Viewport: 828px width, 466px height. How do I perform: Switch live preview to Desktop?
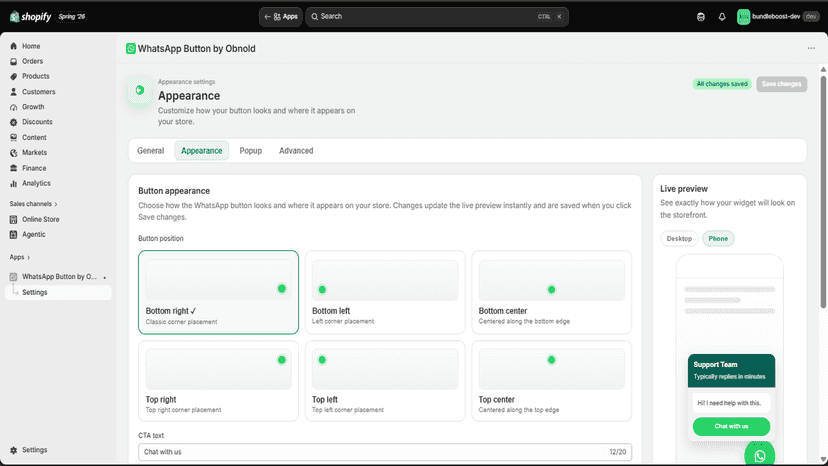click(679, 239)
